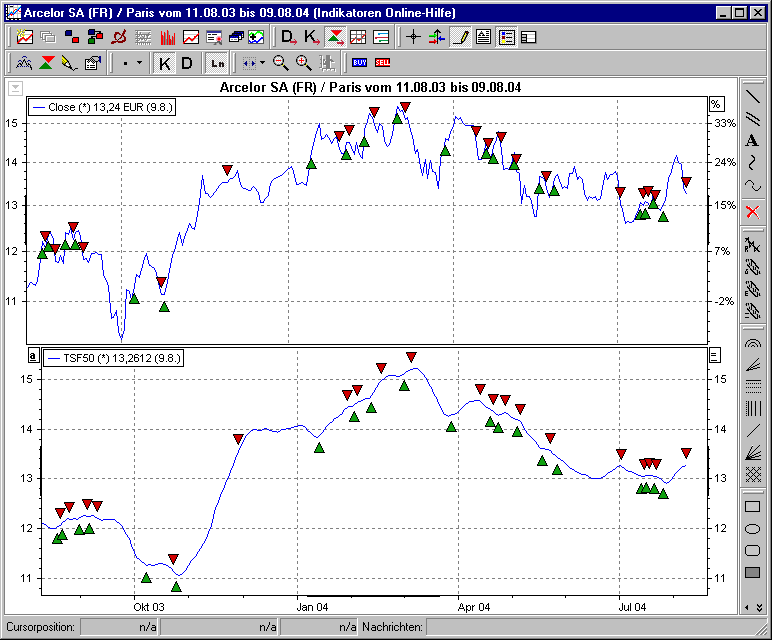Select the text annotation tool
This screenshot has width=772, height=640.
pyautogui.click(x=752, y=141)
